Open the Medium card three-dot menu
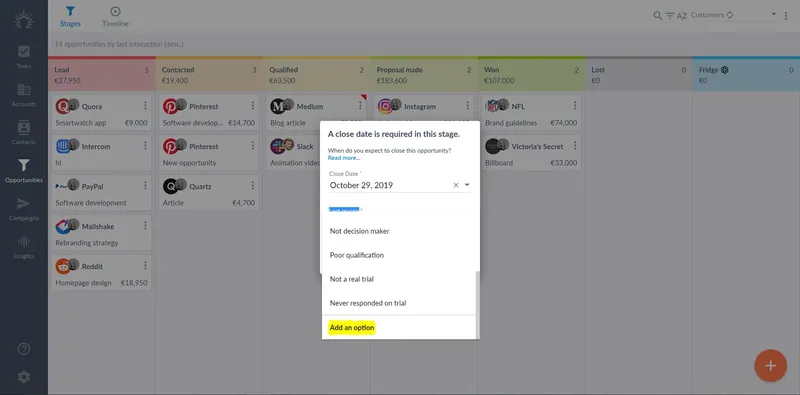This screenshot has height=395, width=800. [360, 106]
